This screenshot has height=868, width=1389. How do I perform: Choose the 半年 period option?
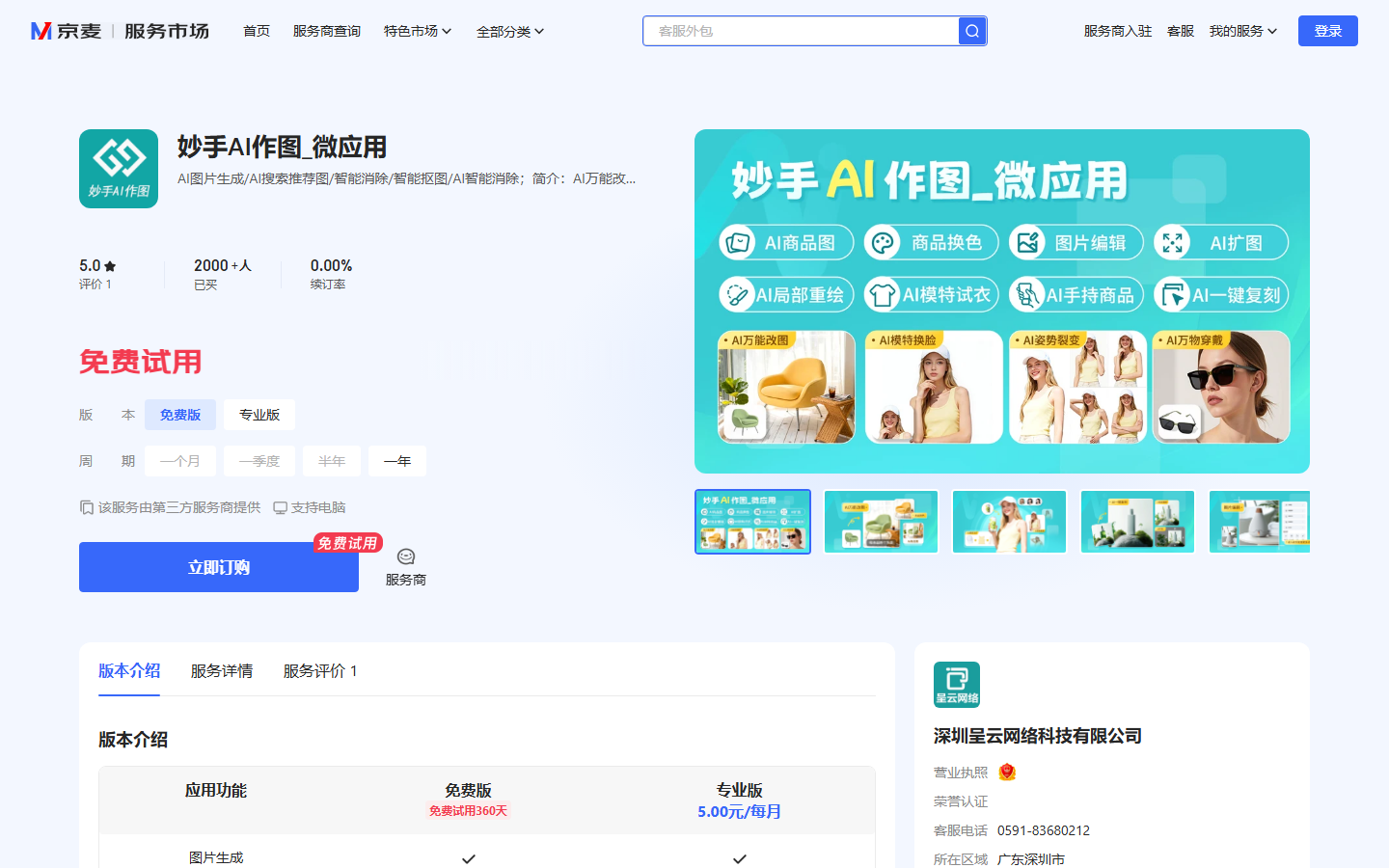click(x=332, y=461)
